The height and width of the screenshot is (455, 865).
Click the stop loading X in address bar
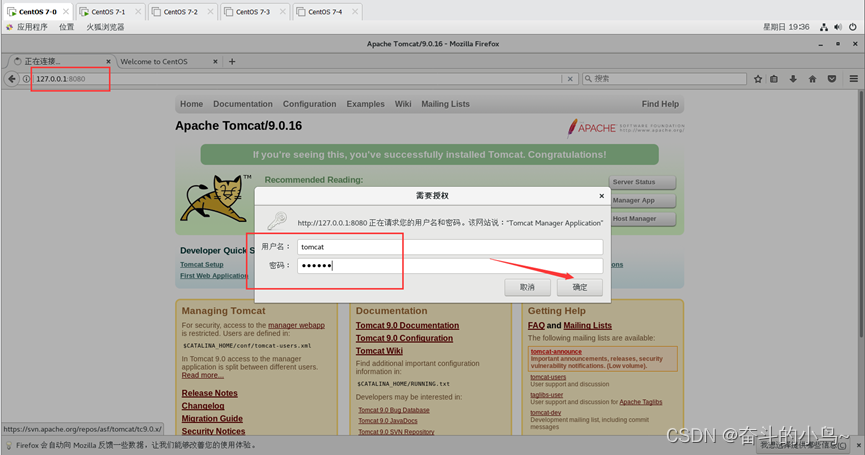pyautogui.click(x=569, y=78)
